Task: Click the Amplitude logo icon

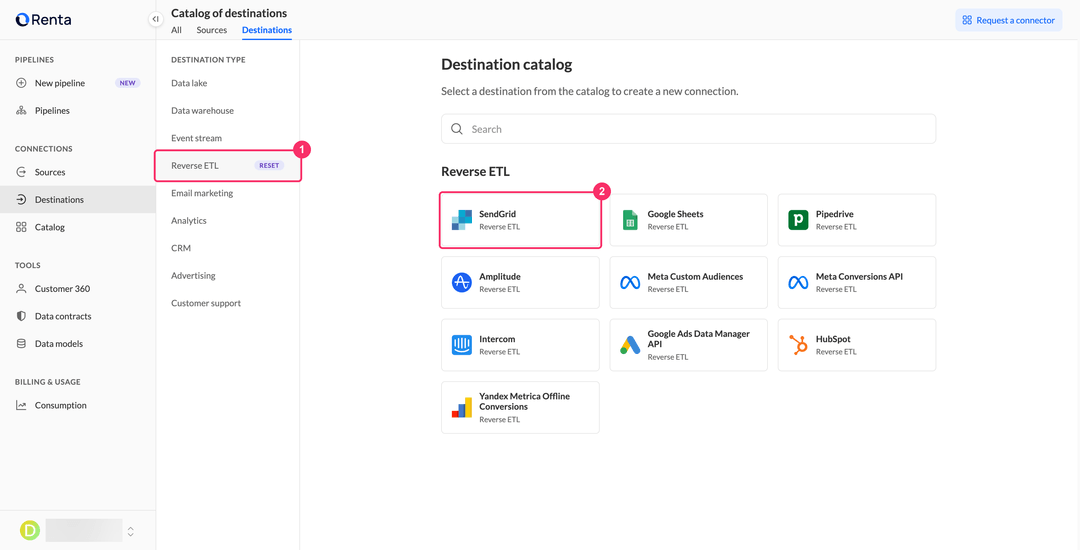Action: [461, 282]
